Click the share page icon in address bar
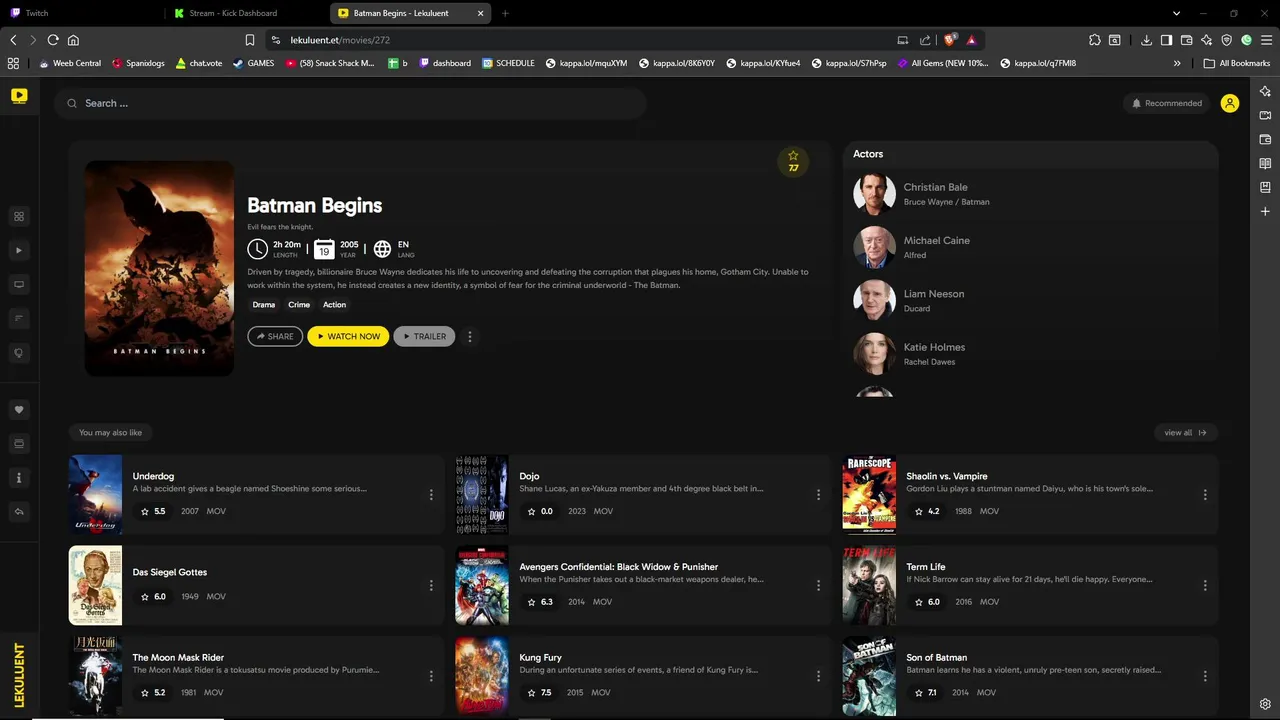This screenshot has width=1280, height=720. tap(925, 40)
